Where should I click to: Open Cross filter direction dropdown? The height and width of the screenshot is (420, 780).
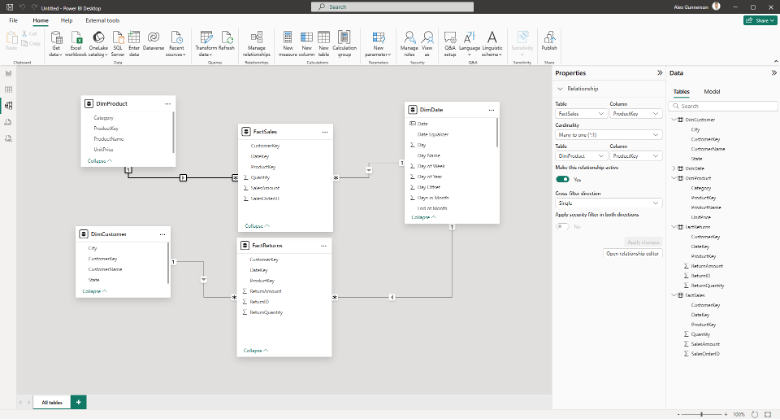[608, 203]
